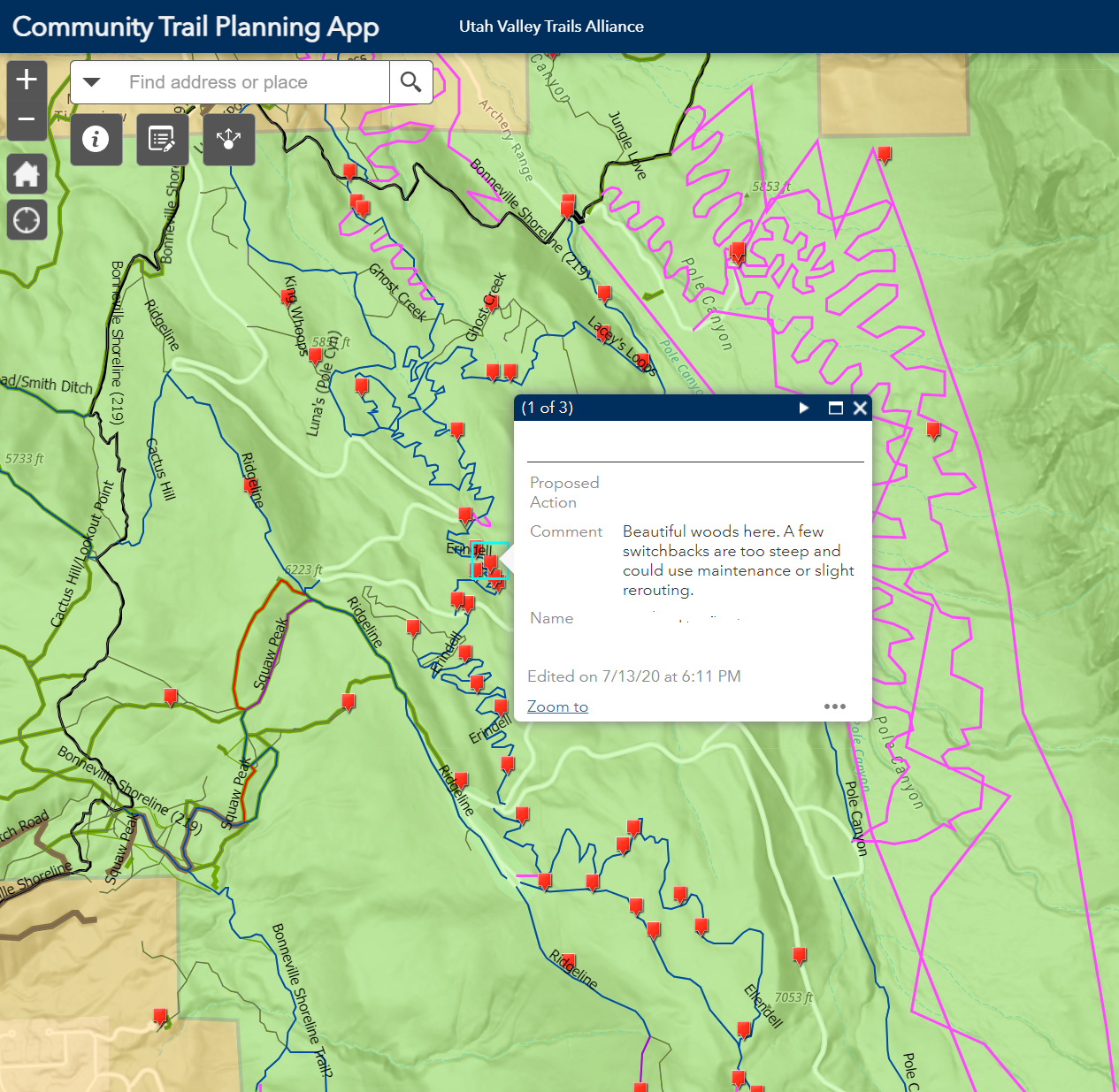Open the Share widget icon
The height and width of the screenshot is (1092, 1119).
tap(228, 139)
